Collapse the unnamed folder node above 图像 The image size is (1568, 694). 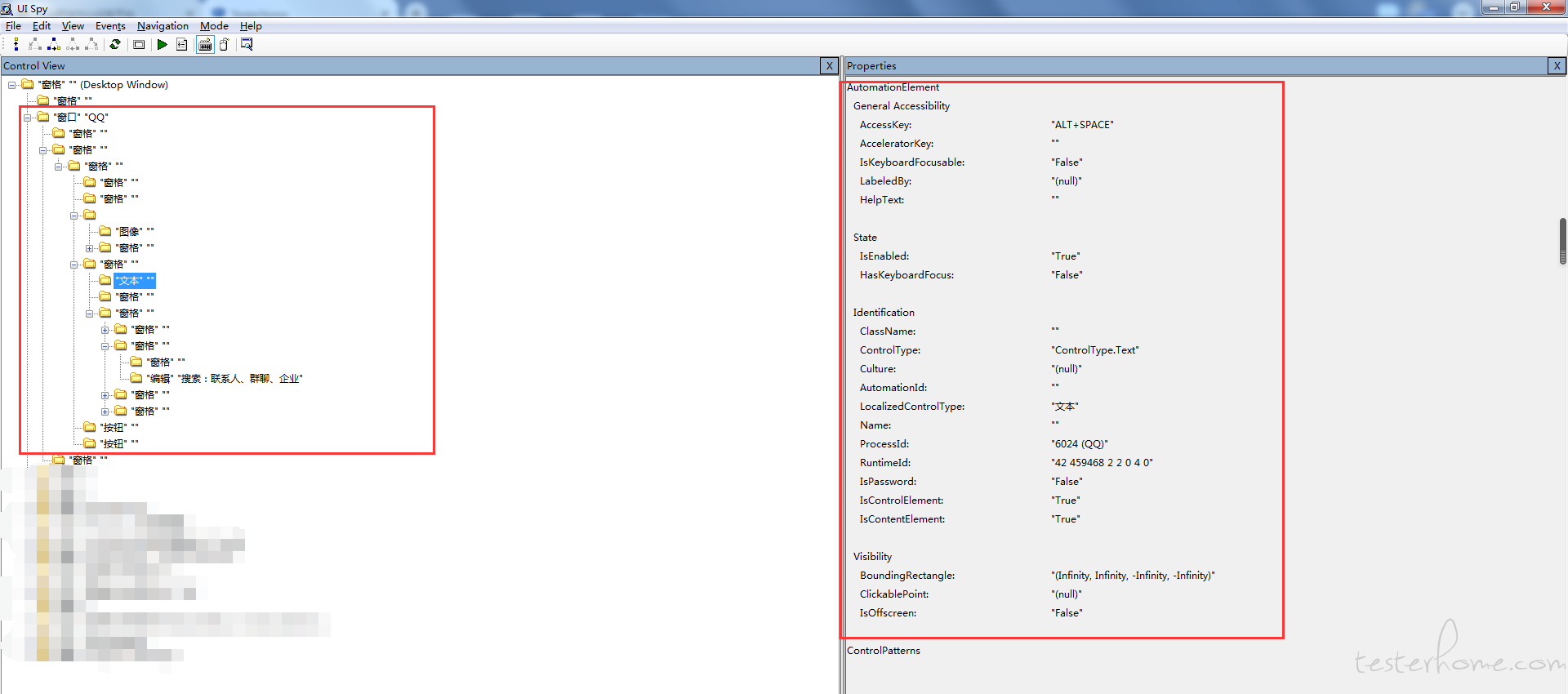point(74,216)
